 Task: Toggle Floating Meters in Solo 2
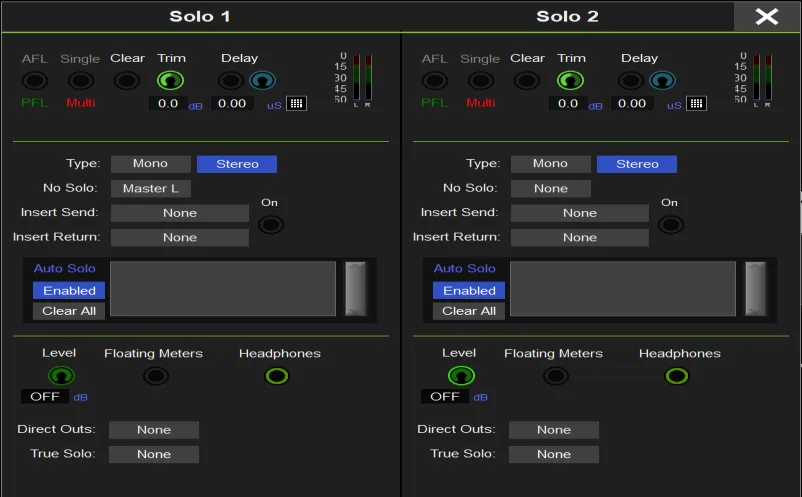[555, 376]
